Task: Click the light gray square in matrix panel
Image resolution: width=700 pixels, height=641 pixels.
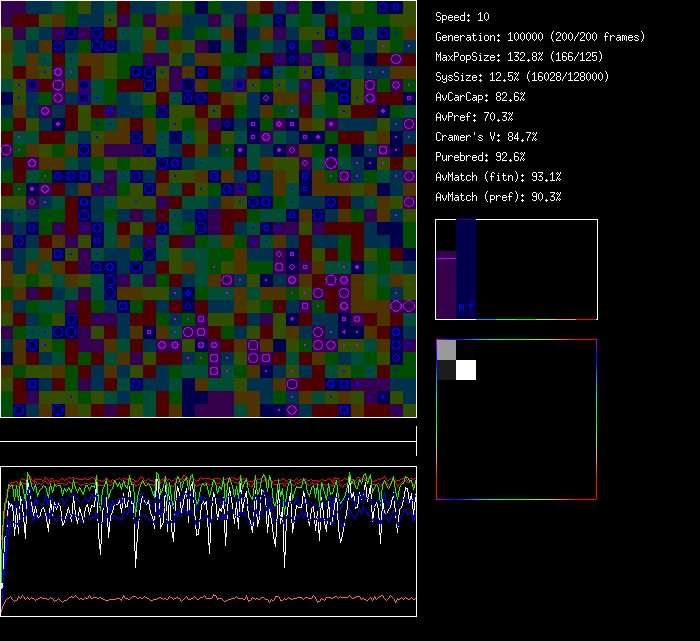Action: (x=446, y=350)
